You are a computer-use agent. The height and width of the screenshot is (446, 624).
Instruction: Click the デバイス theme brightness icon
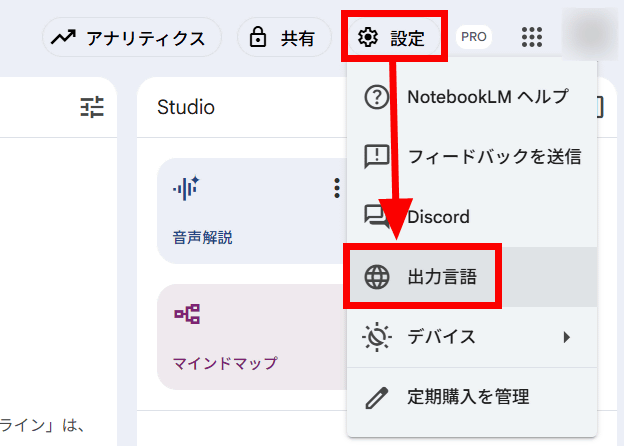pos(376,337)
